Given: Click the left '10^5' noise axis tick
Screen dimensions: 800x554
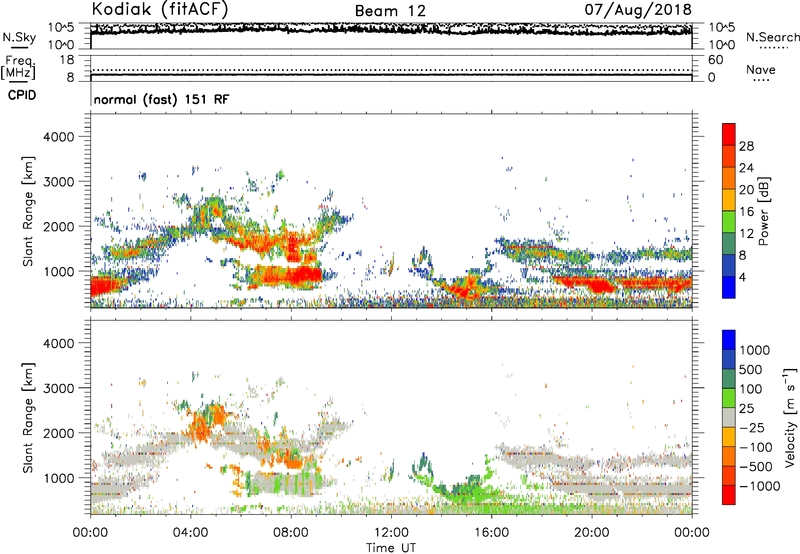Looking at the screenshot, I should pos(61,27).
